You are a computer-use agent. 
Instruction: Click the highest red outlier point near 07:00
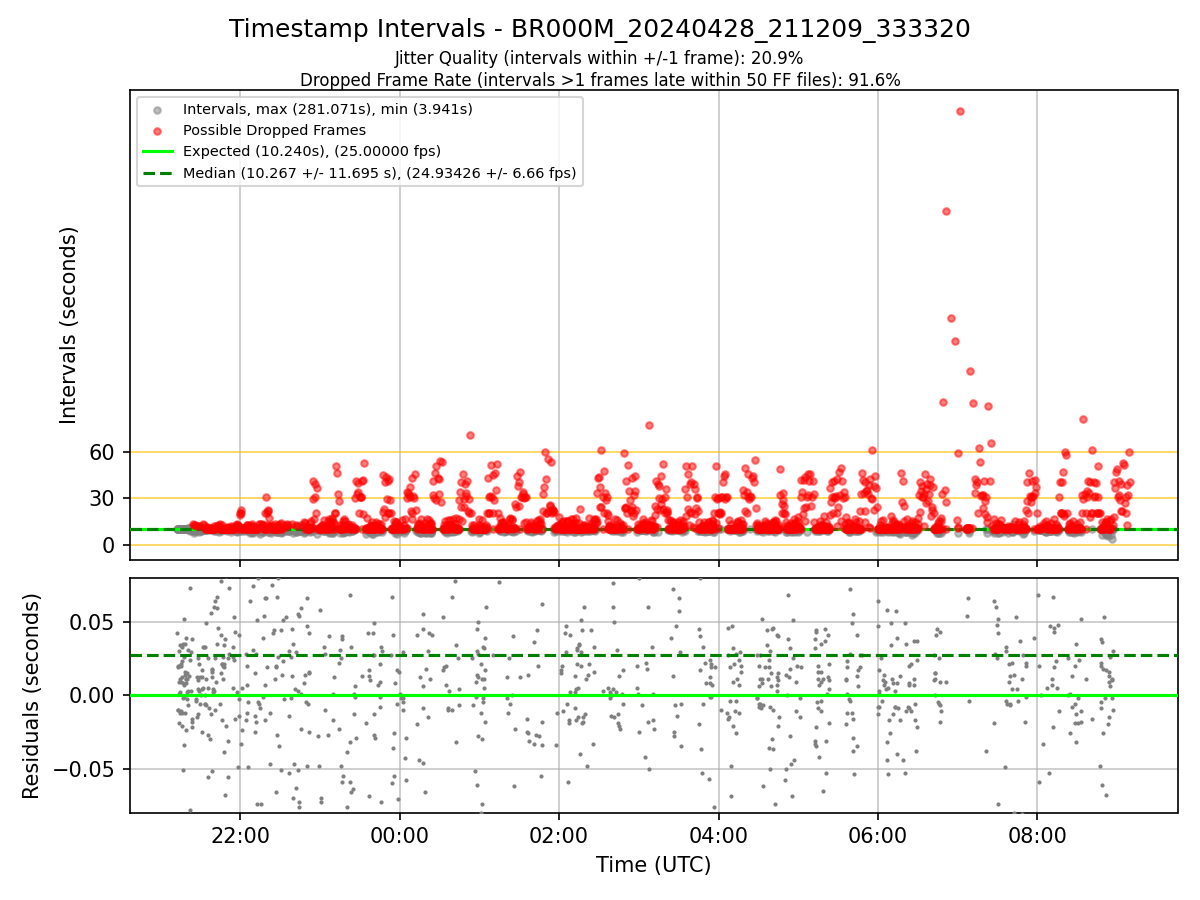coord(960,111)
